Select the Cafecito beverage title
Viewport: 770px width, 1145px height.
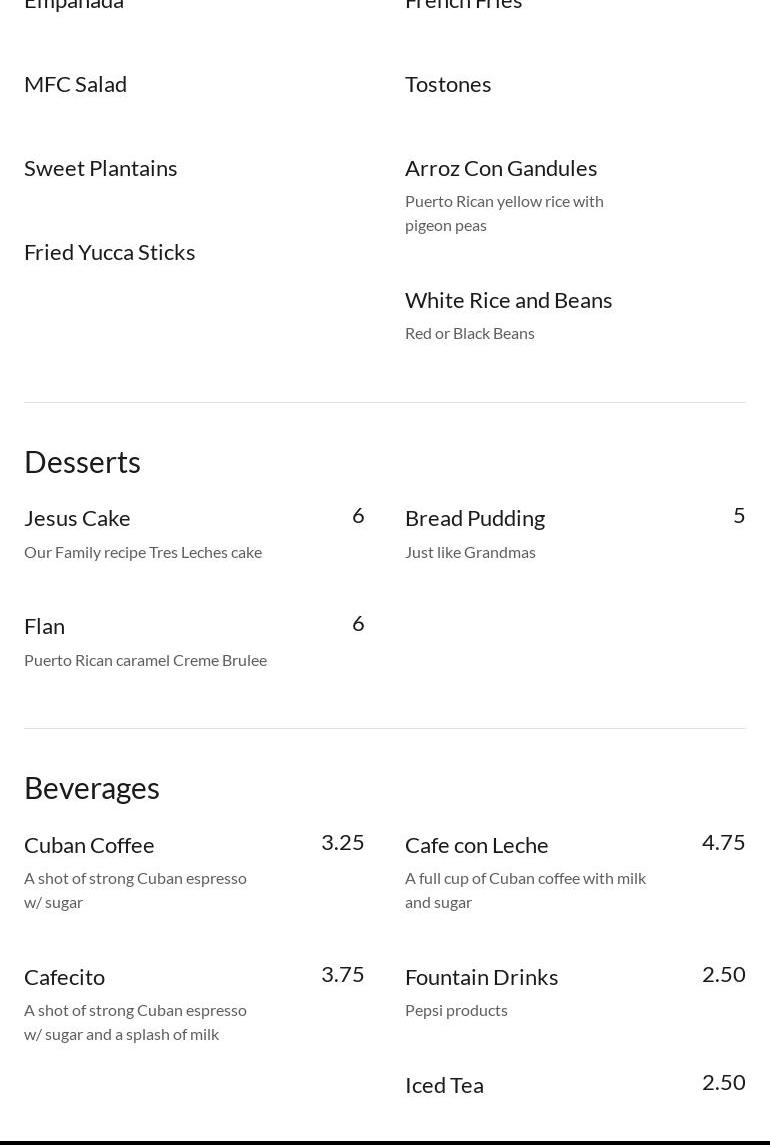64,977
